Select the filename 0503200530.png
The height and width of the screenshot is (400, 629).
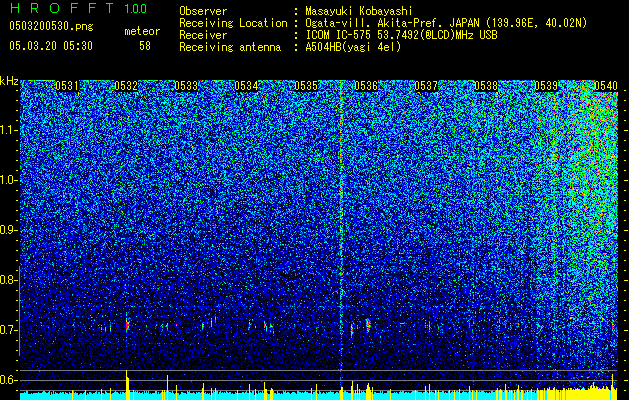[51, 26]
